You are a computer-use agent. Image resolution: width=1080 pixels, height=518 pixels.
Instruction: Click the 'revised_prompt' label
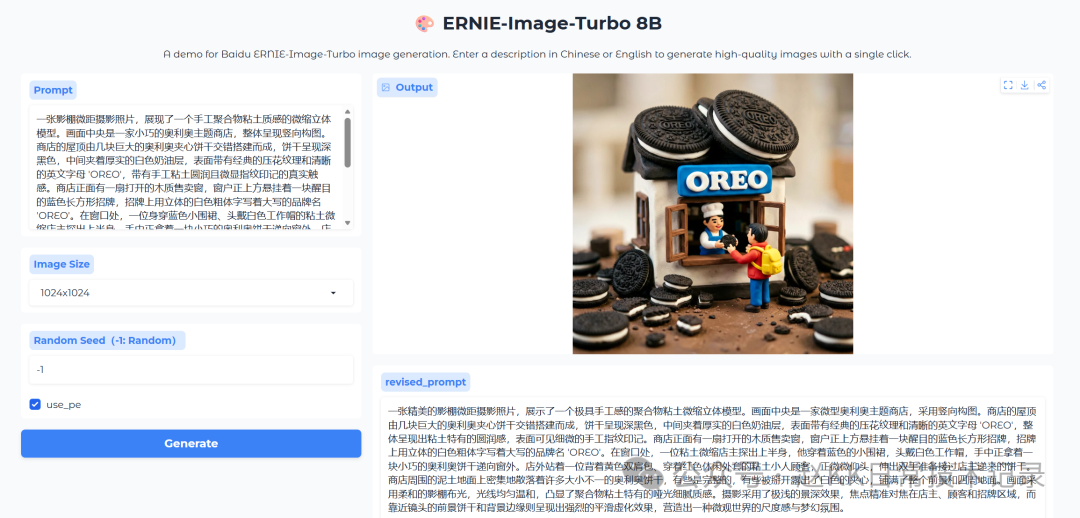point(426,382)
